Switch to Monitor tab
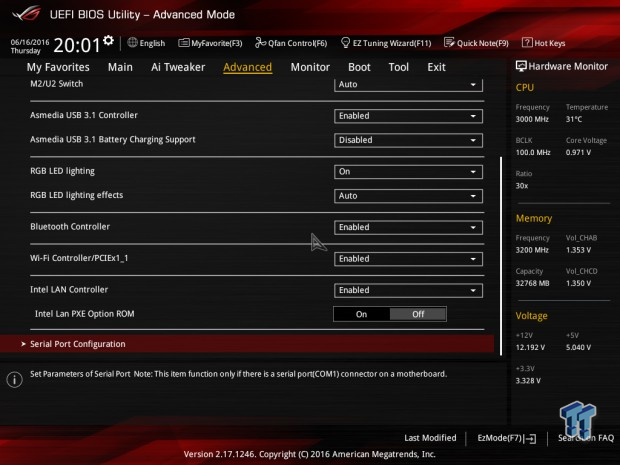The width and height of the screenshot is (620, 465). tap(310, 67)
